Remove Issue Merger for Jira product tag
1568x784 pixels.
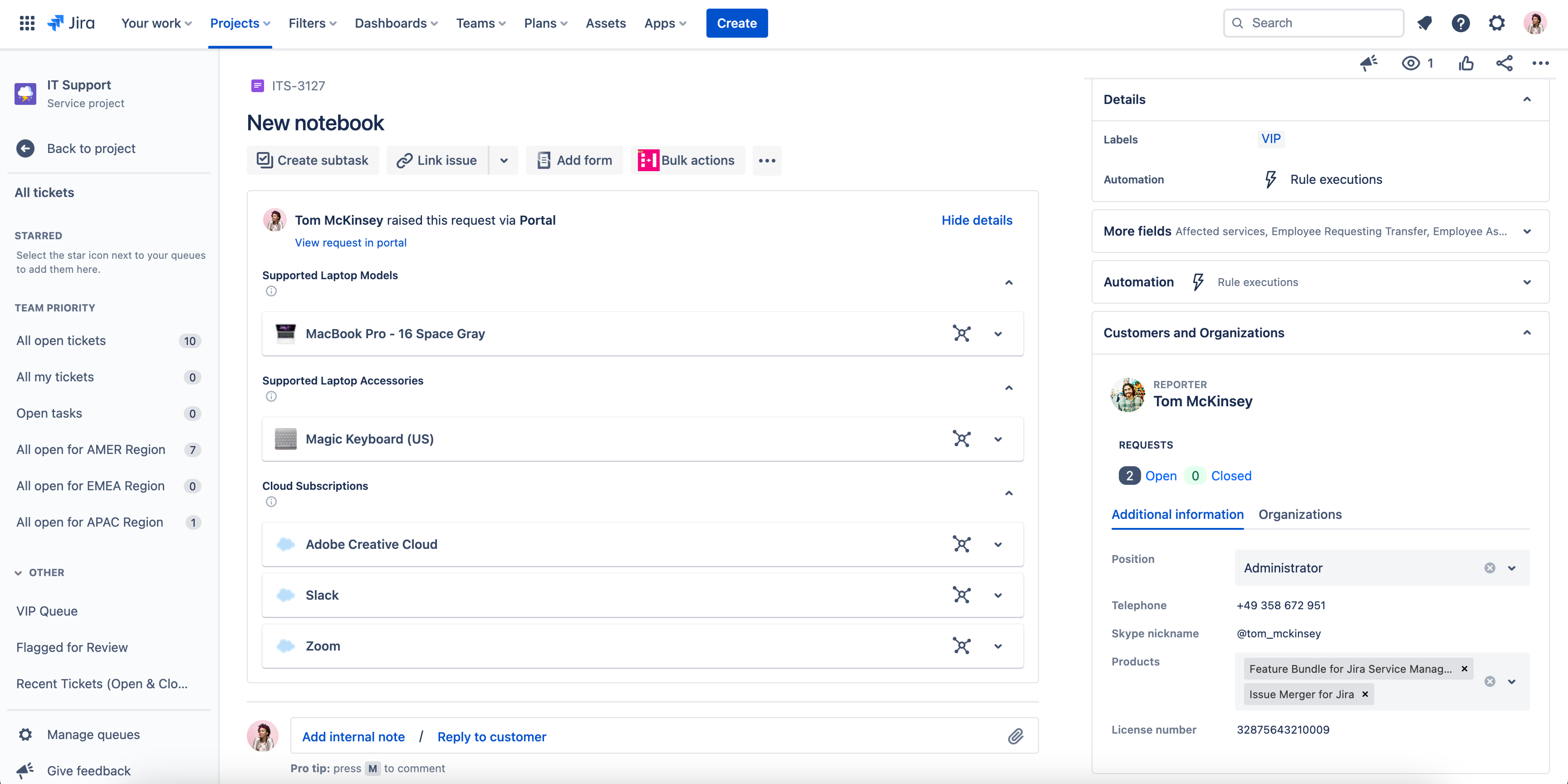1365,694
